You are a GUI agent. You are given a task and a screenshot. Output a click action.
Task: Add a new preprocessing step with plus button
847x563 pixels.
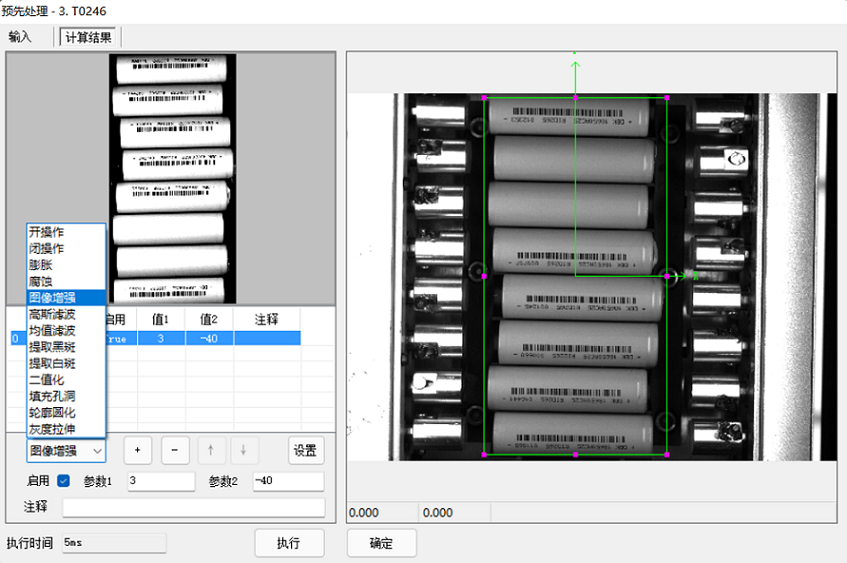click(x=138, y=450)
